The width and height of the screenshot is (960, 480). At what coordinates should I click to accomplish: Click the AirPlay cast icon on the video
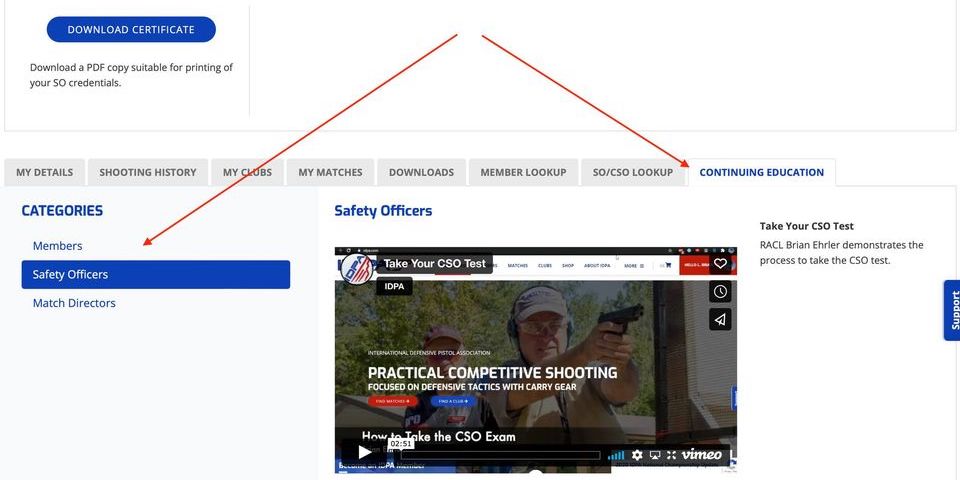pos(655,455)
